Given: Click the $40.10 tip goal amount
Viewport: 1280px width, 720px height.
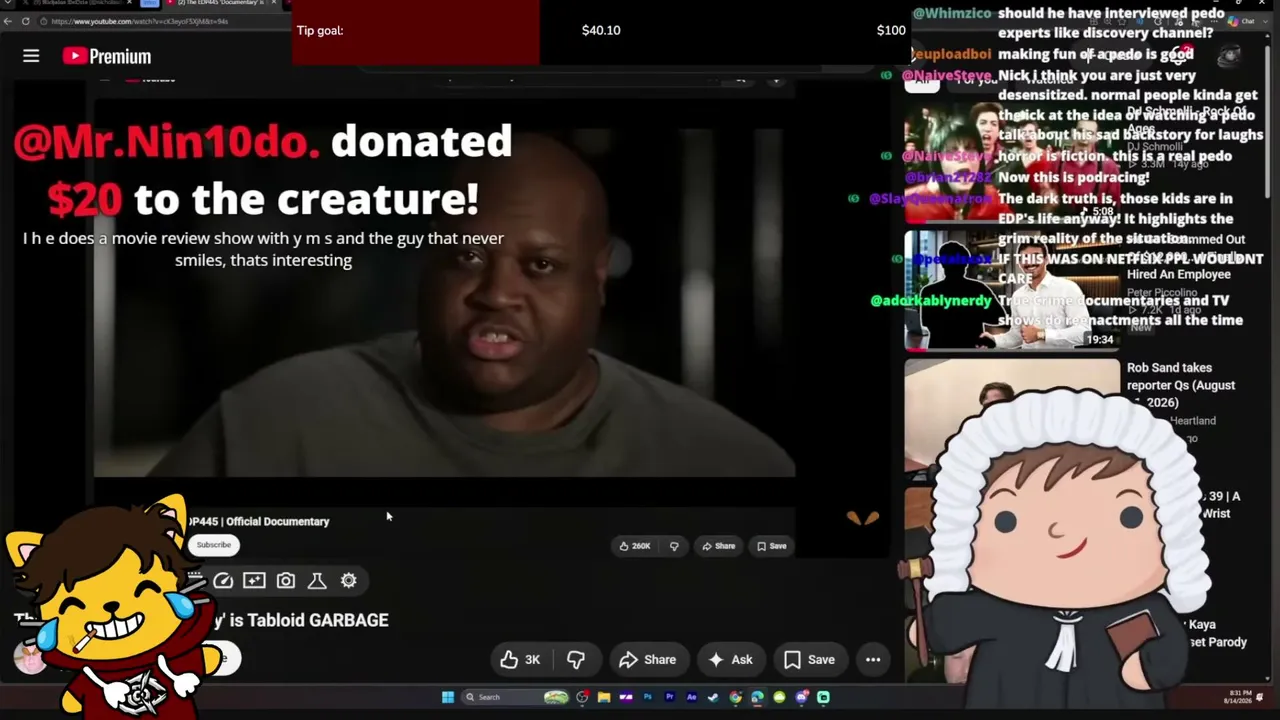Looking at the screenshot, I should click(x=601, y=30).
